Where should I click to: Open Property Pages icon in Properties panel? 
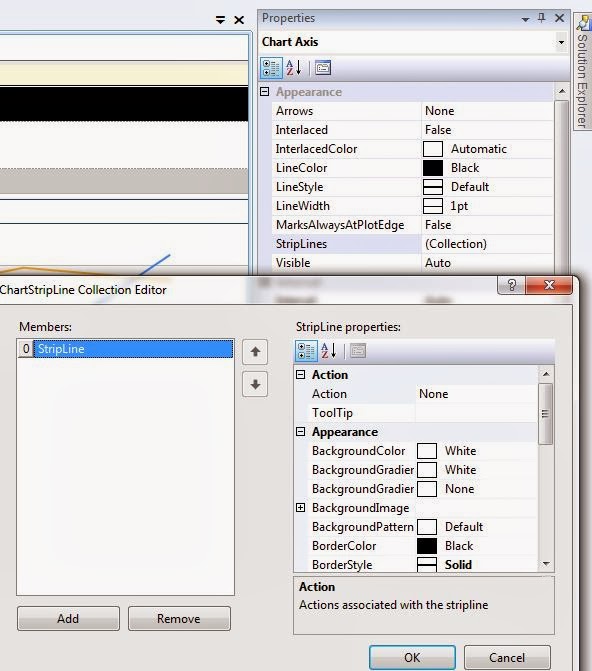(323, 68)
